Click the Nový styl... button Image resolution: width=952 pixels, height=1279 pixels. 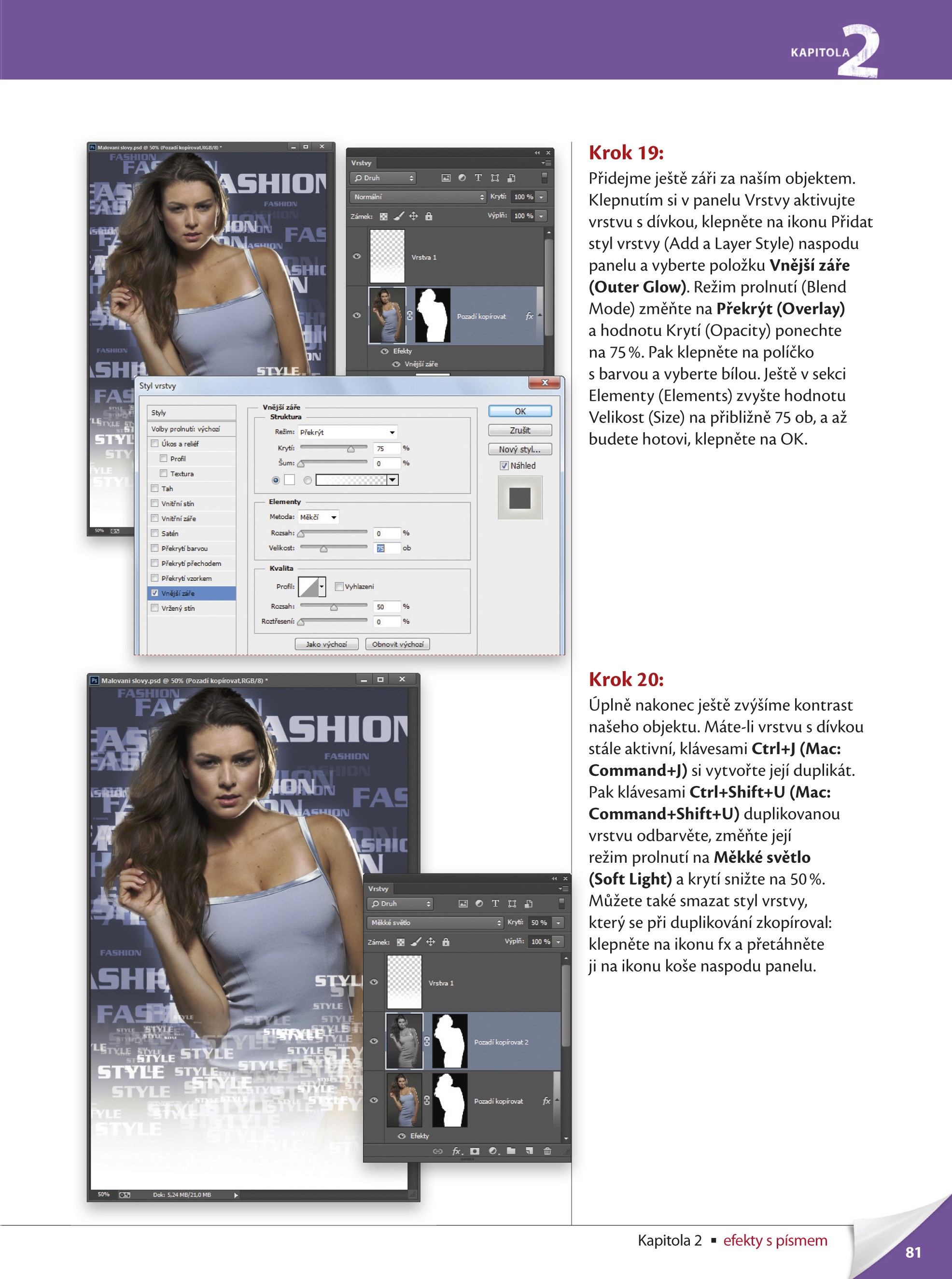[519, 450]
